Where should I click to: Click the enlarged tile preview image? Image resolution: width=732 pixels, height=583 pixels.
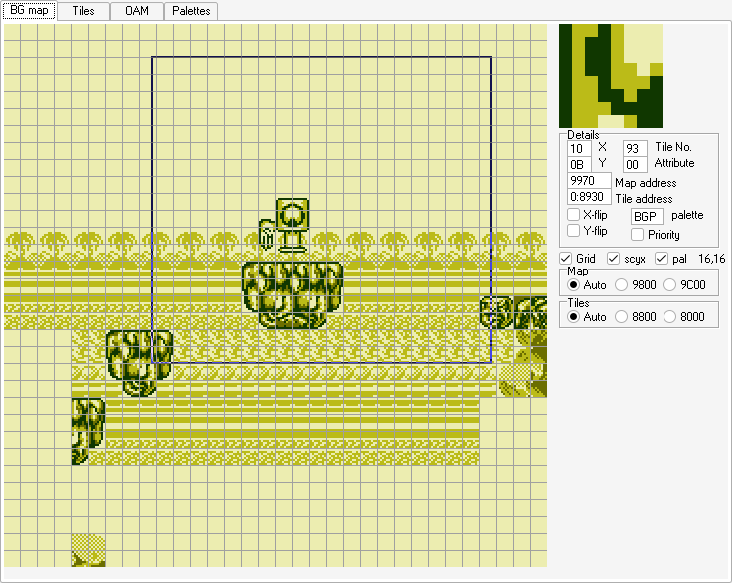[611, 76]
